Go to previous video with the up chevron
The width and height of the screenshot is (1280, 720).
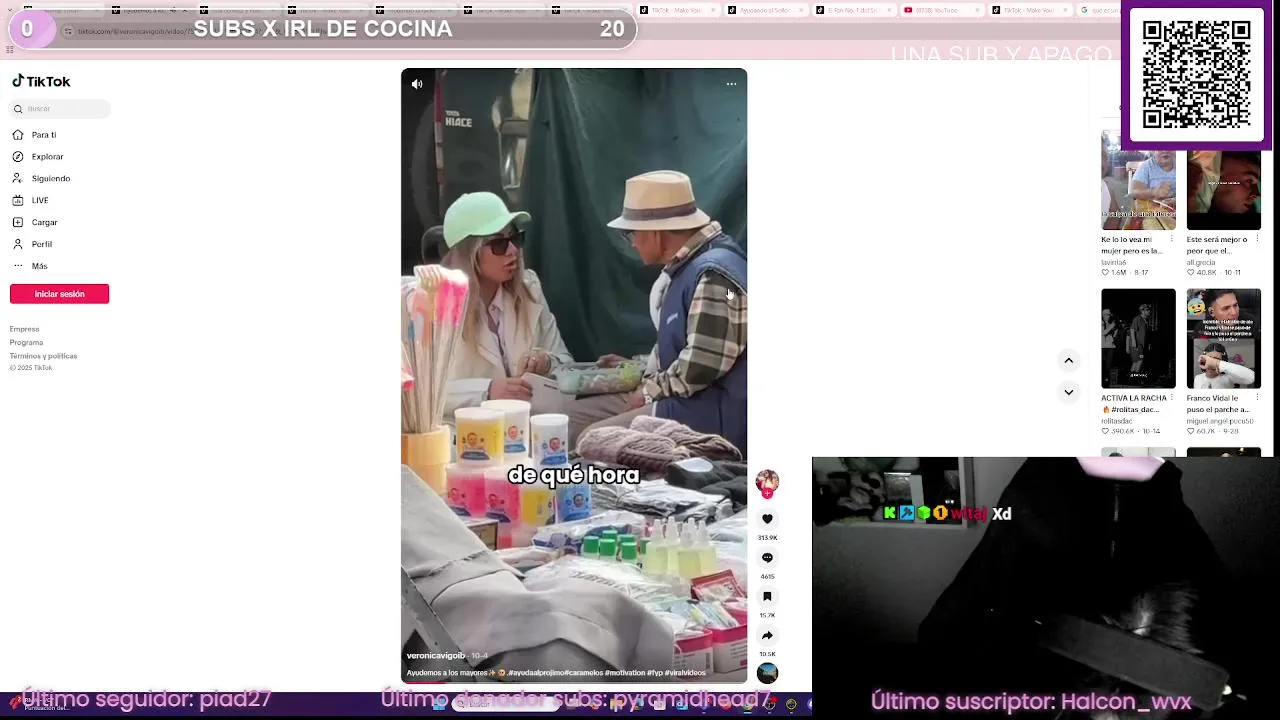1068,360
